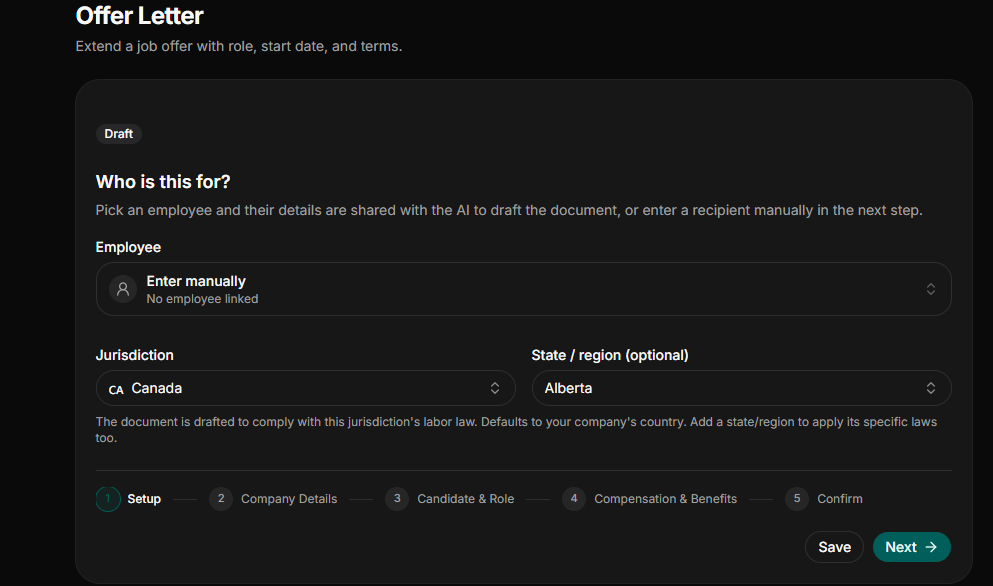
Task: Click the "Jurisdiction" field label
Action: pos(134,355)
